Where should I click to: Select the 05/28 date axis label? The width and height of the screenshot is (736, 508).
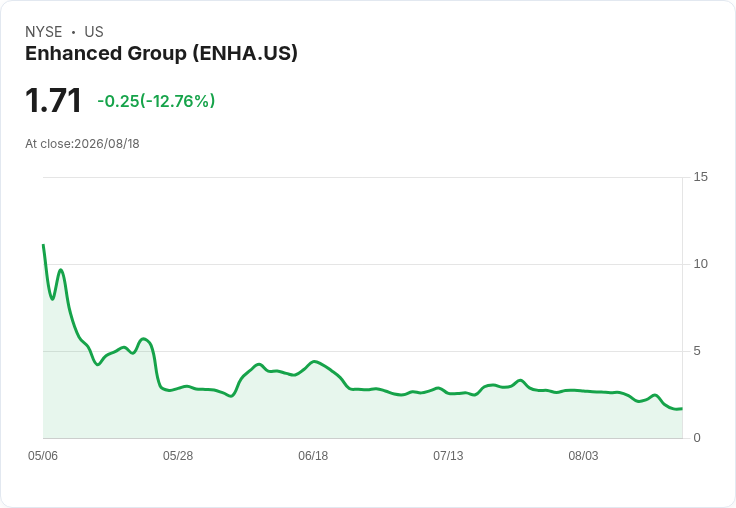click(x=178, y=455)
